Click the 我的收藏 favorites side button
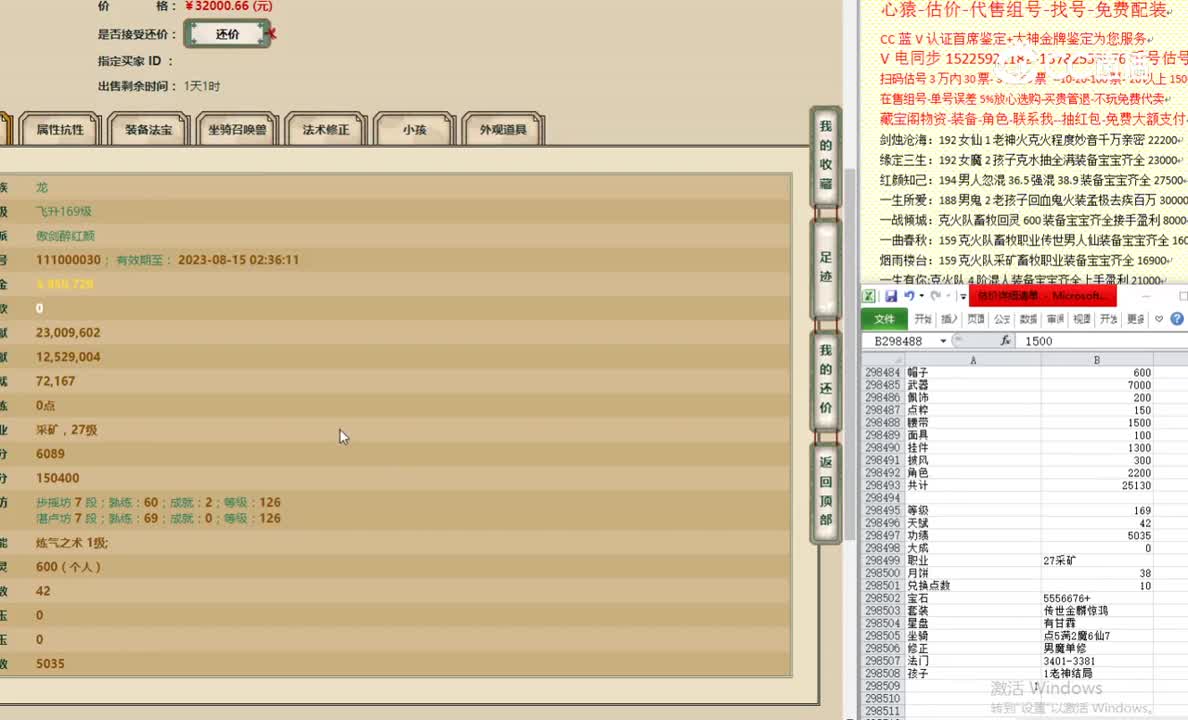 pyautogui.click(x=826, y=155)
